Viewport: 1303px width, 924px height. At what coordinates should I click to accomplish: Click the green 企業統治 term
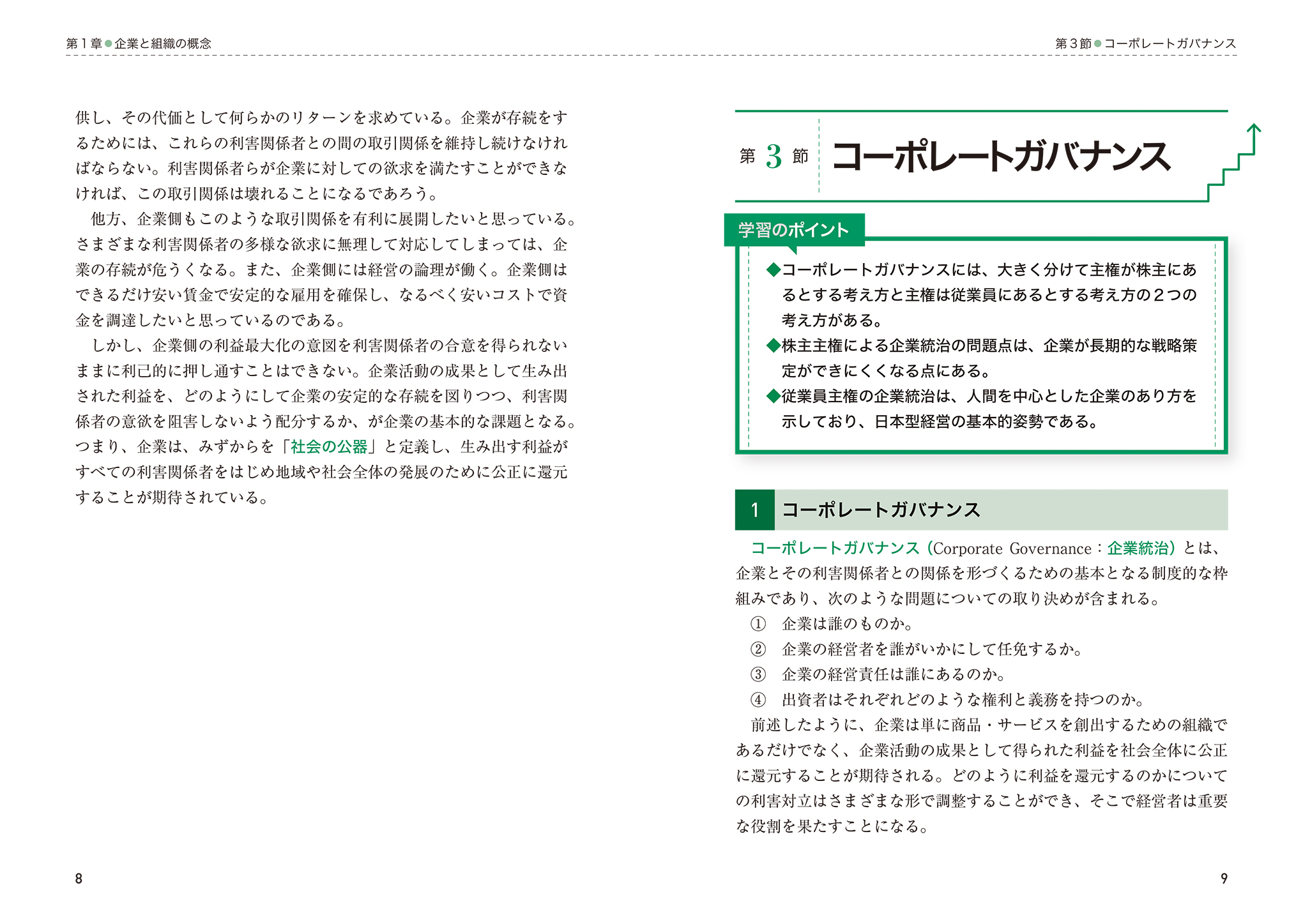pos(1138,548)
